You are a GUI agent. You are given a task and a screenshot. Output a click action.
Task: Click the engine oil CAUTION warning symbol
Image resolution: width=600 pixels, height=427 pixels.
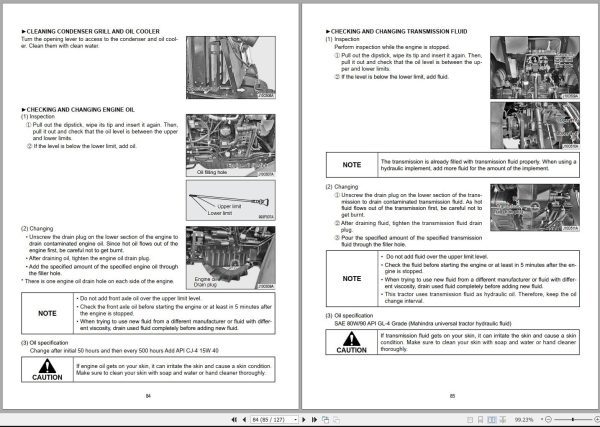pos(47,366)
